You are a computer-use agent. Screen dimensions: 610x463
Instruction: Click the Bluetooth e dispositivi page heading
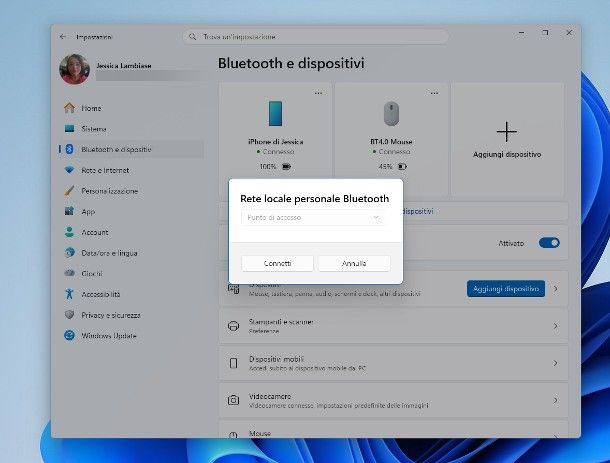[x=291, y=63]
